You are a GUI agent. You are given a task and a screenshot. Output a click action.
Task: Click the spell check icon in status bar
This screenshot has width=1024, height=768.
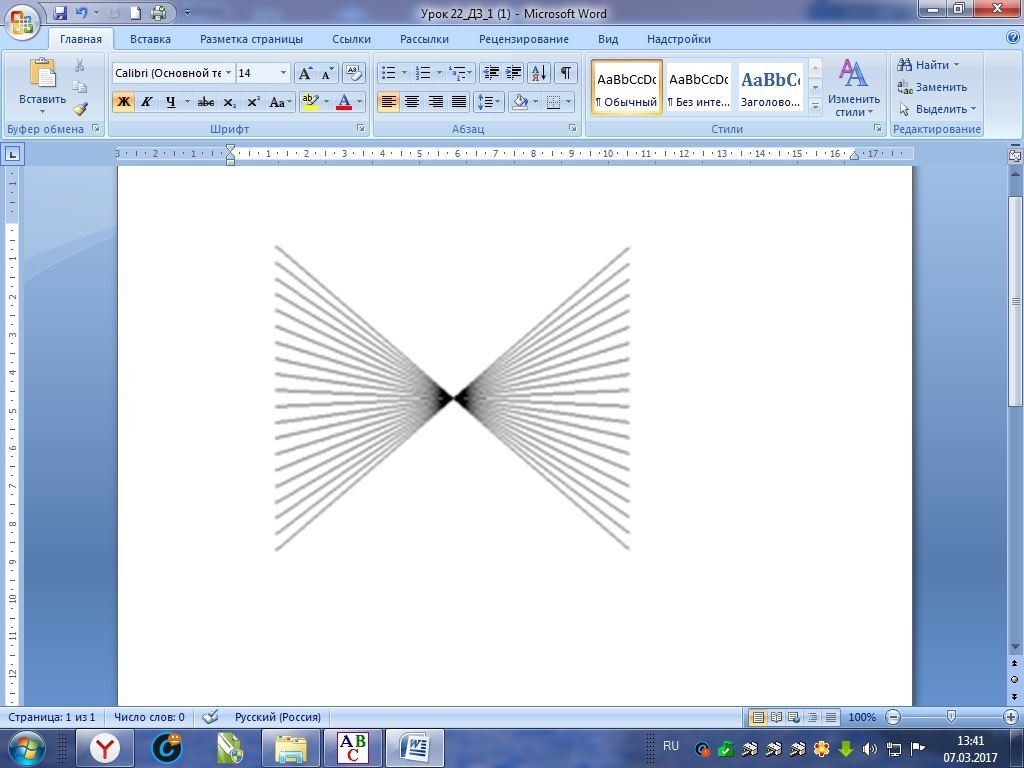coord(210,717)
